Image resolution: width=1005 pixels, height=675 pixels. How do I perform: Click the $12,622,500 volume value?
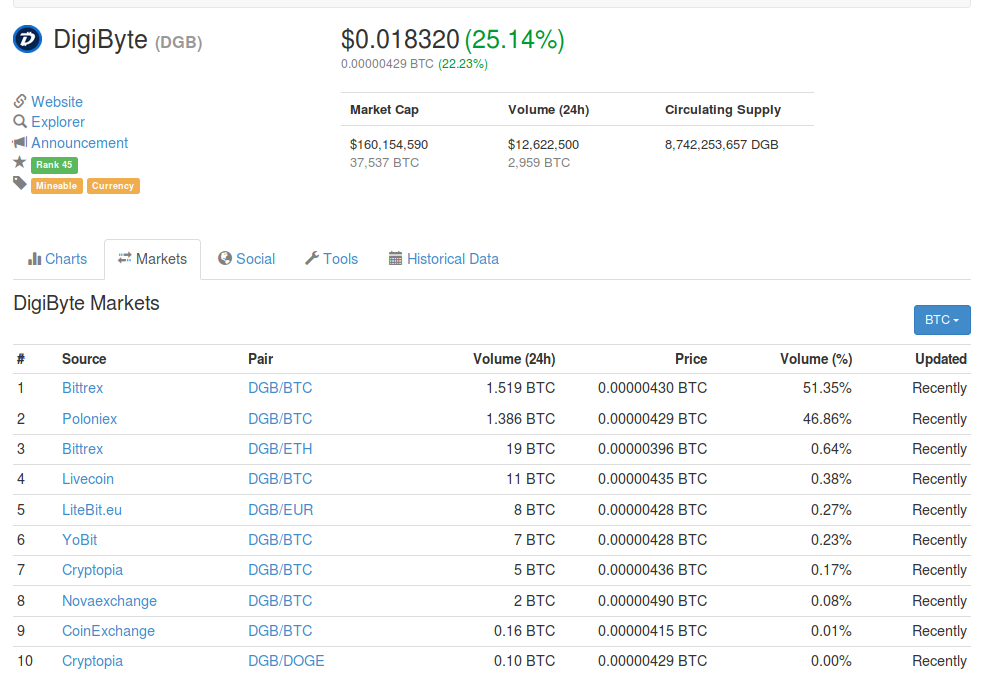pyautogui.click(x=544, y=145)
